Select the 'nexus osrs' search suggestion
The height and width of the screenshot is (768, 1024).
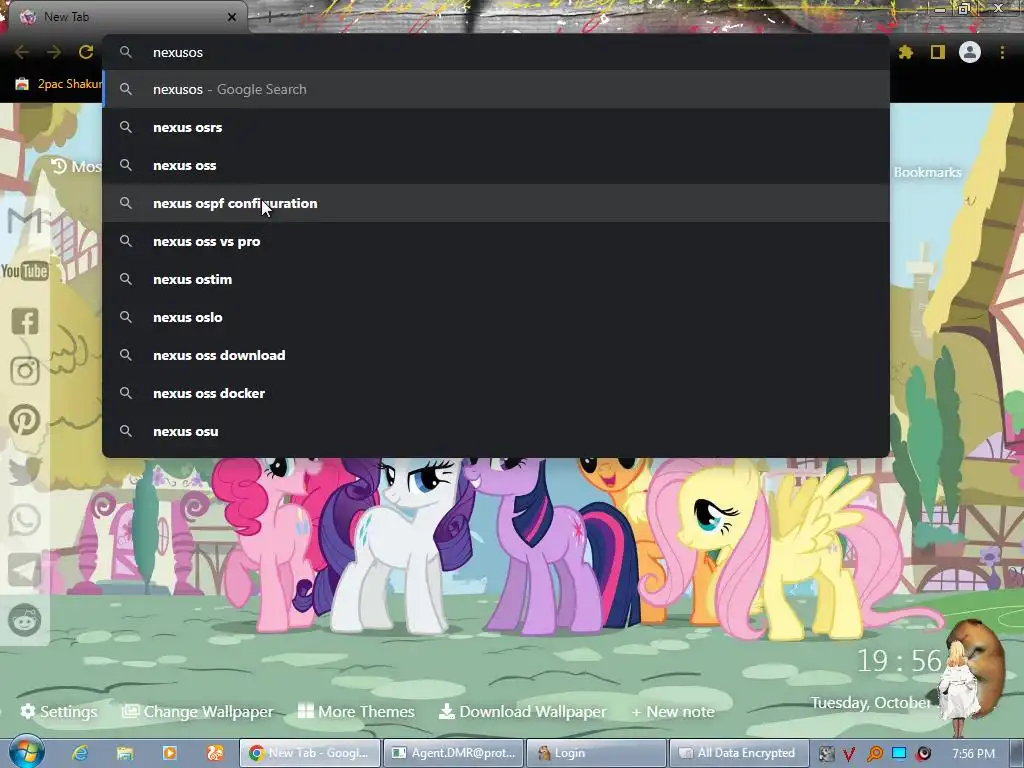[x=496, y=127]
